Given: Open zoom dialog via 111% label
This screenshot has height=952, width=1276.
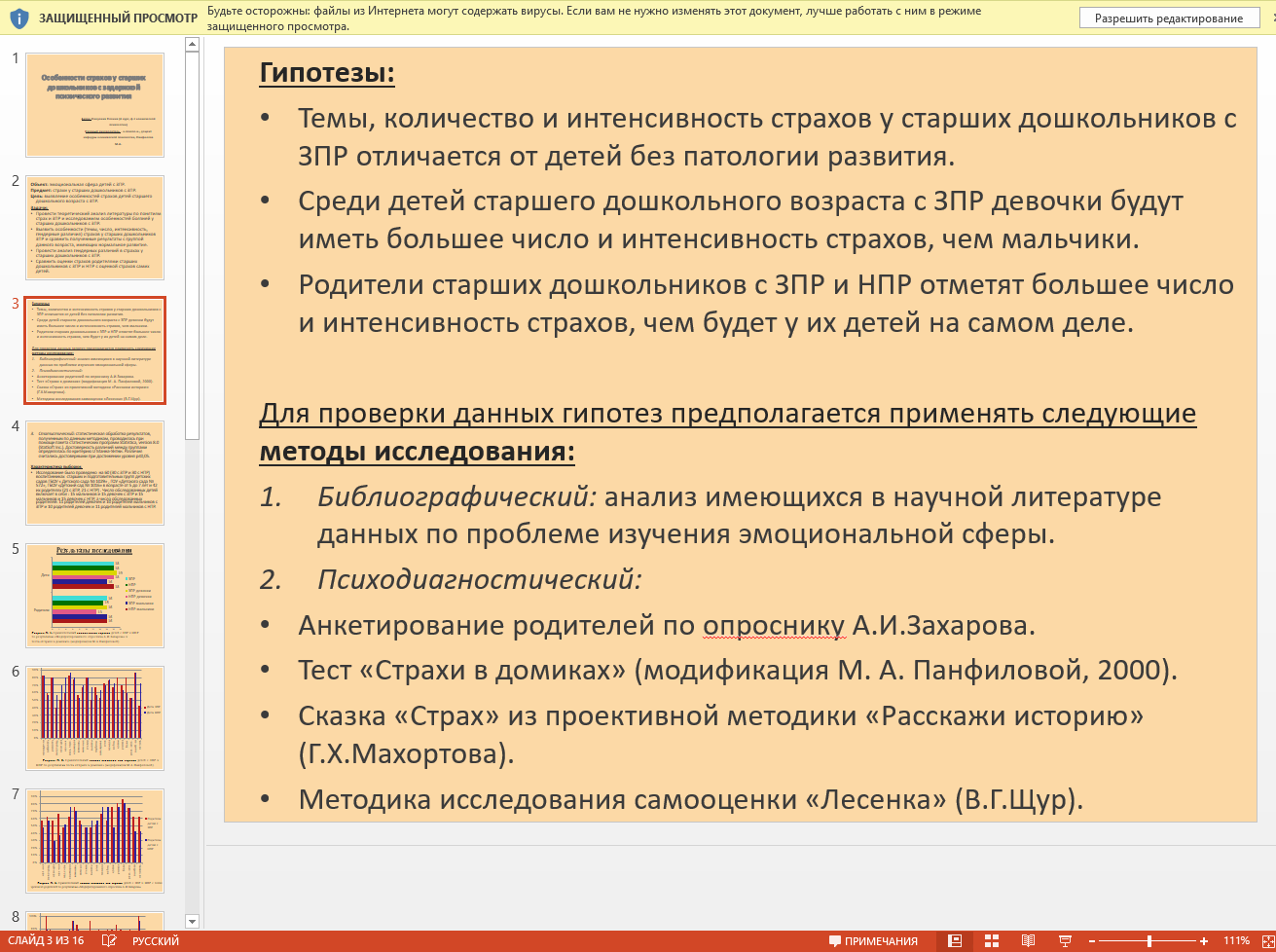Looking at the screenshot, I should click(x=1237, y=941).
